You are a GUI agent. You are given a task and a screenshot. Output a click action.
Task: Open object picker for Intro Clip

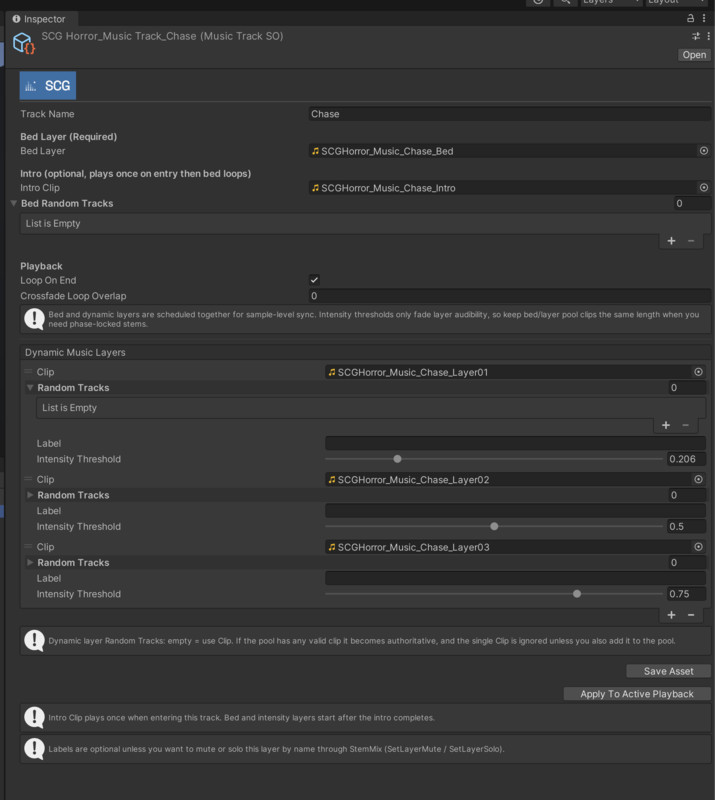click(704, 188)
